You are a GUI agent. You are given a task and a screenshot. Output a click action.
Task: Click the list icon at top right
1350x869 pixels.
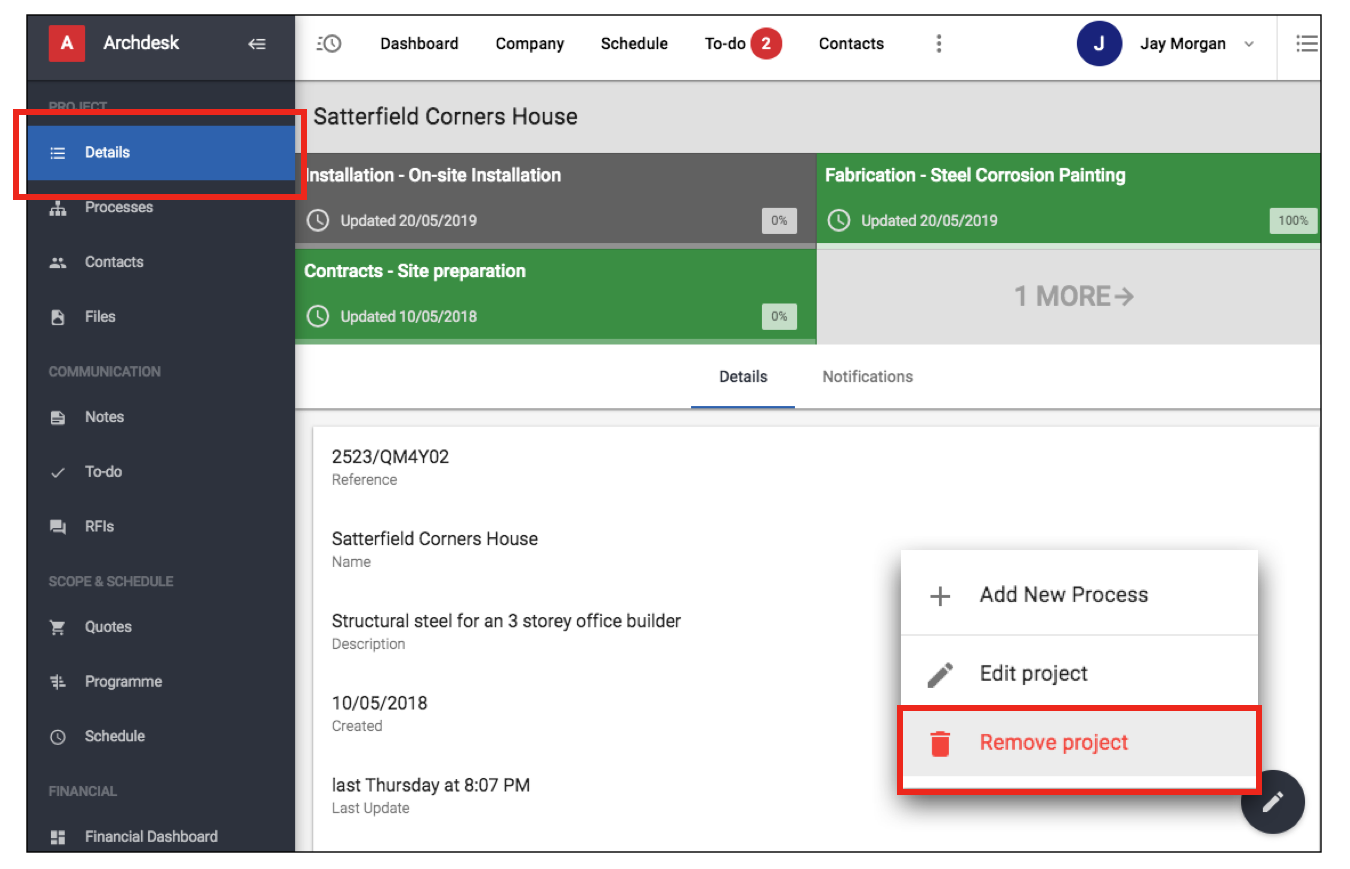1306,43
